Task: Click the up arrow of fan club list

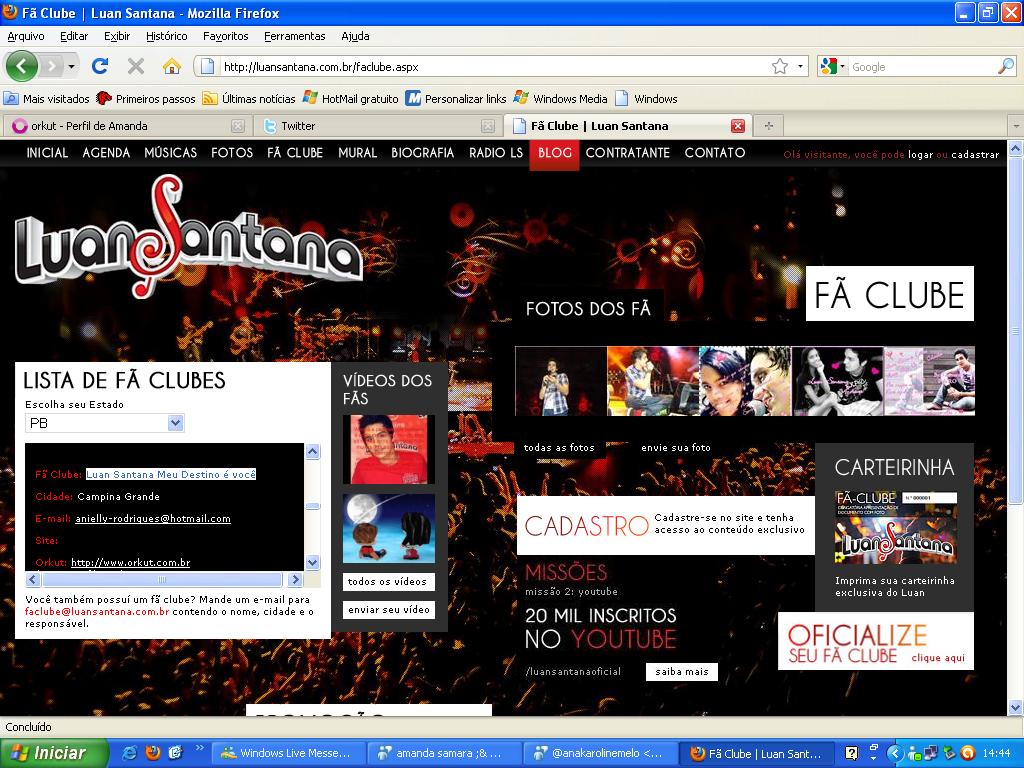Action: (313, 451)
